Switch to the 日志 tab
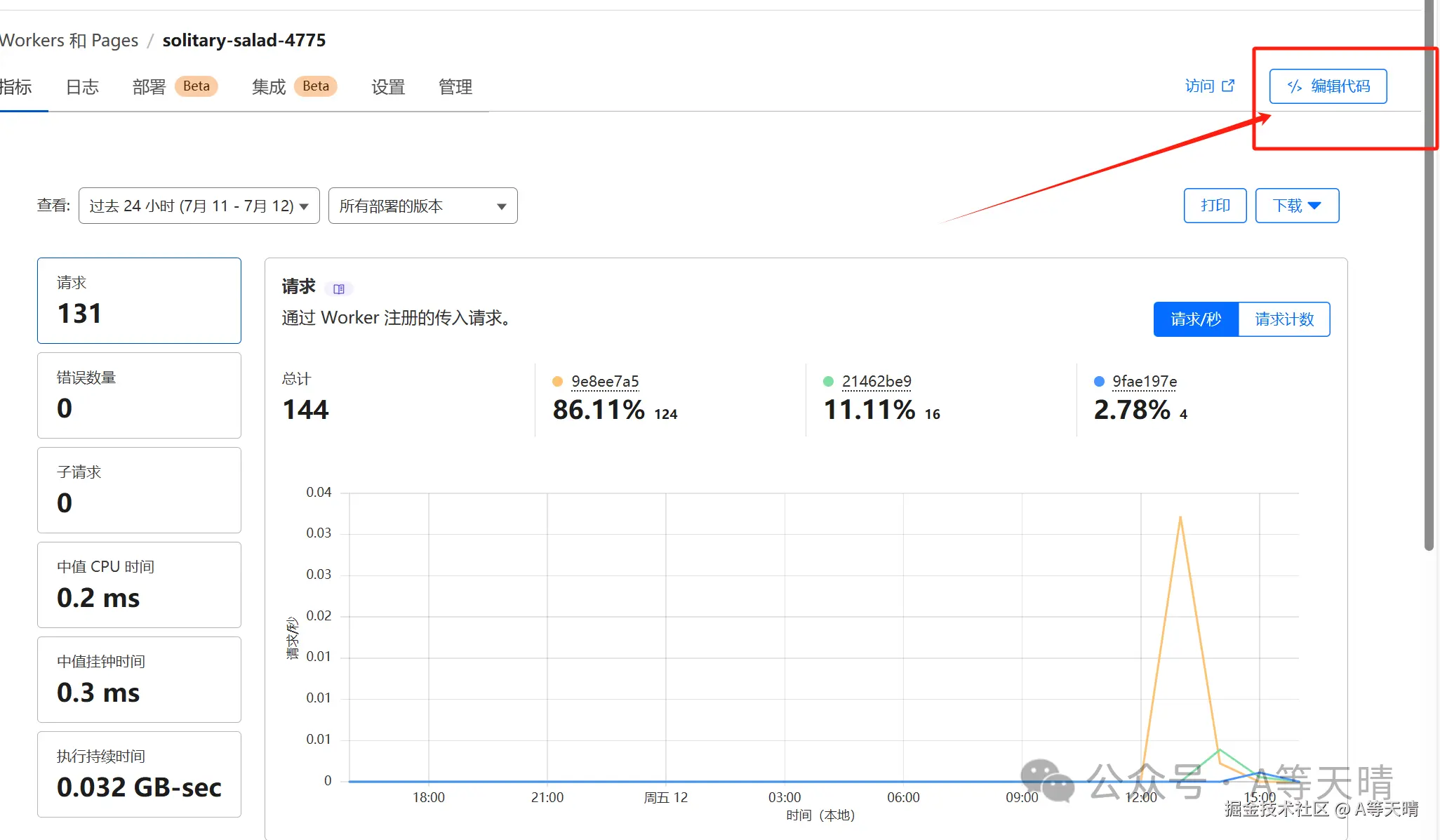The width and height of the screenshot is (1440, 840). click(x=82, y=87)
